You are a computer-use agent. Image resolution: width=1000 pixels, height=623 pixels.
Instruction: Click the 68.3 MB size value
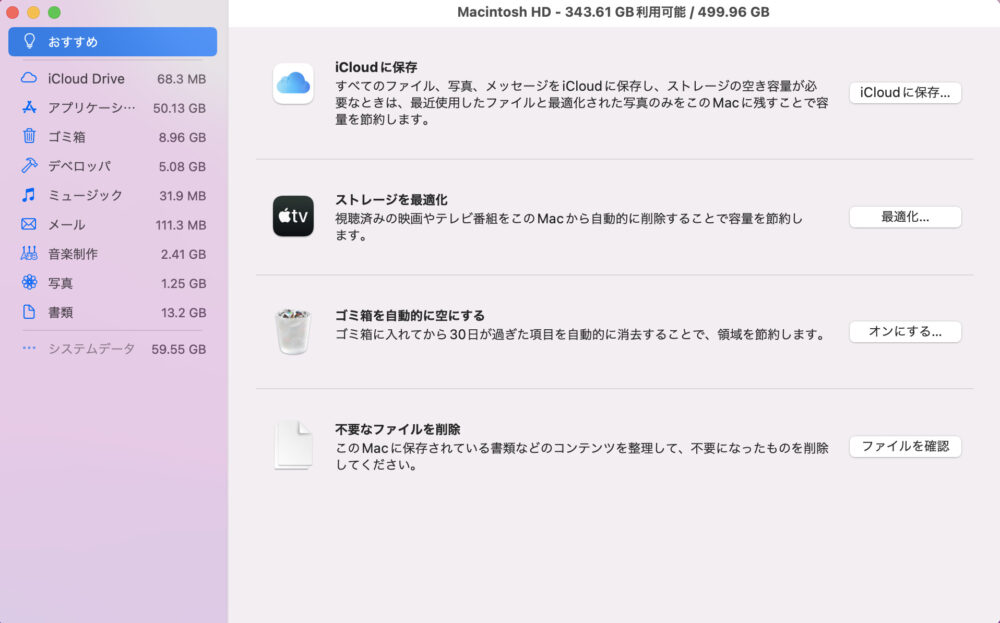pyautogui.click(x=181, y=79)
